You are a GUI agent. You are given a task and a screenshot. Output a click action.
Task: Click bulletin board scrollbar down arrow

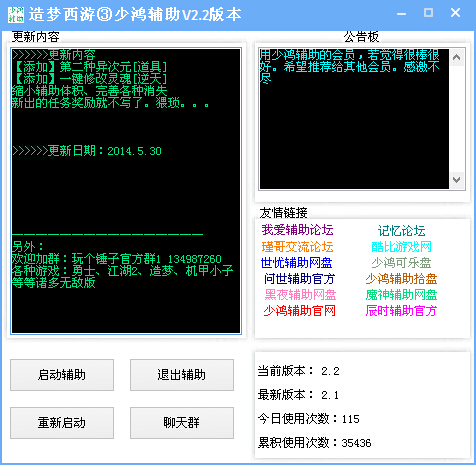click(x=457, y=180)
